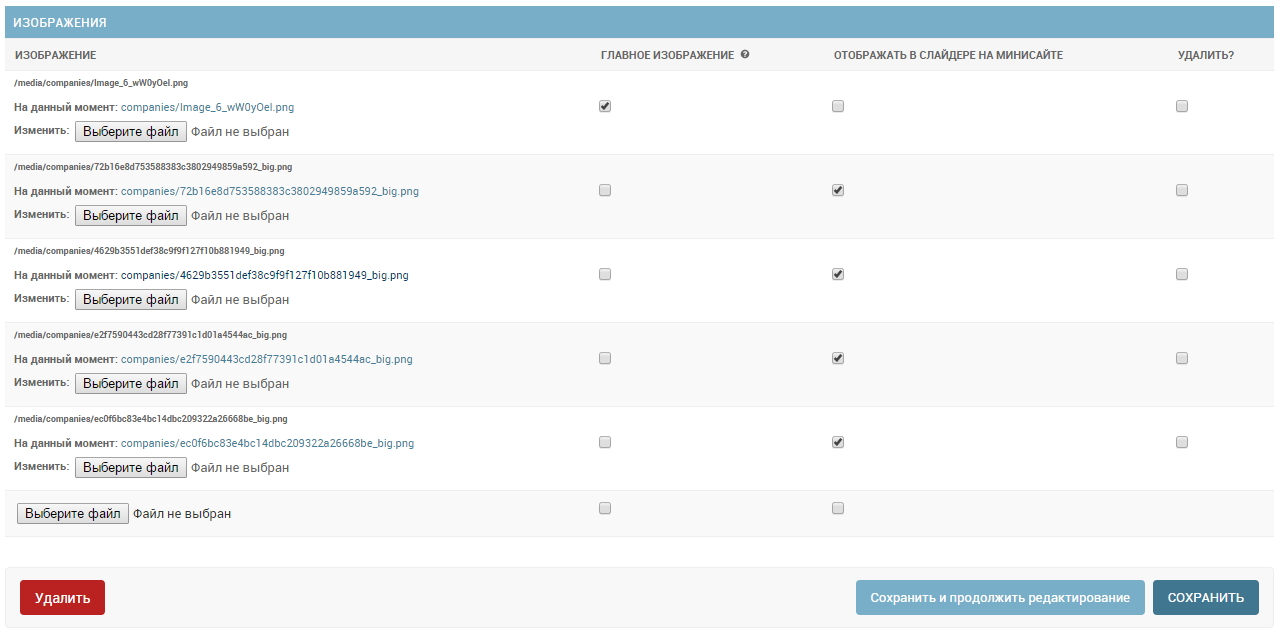1278x632 pixels.
Task: Click the ИЗОБРАЖЕНИЕ column header
Action: pos(55,55)
